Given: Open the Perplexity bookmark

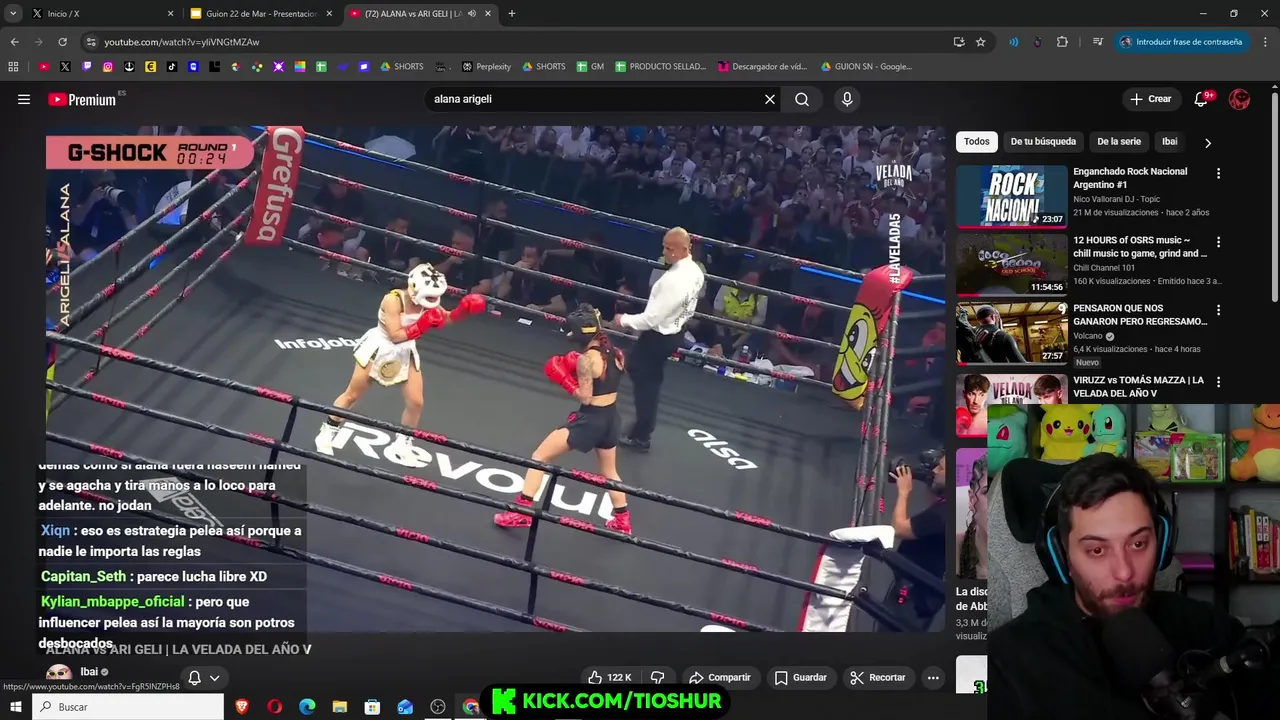Looking at the screenshot, I should click(486, 67).
